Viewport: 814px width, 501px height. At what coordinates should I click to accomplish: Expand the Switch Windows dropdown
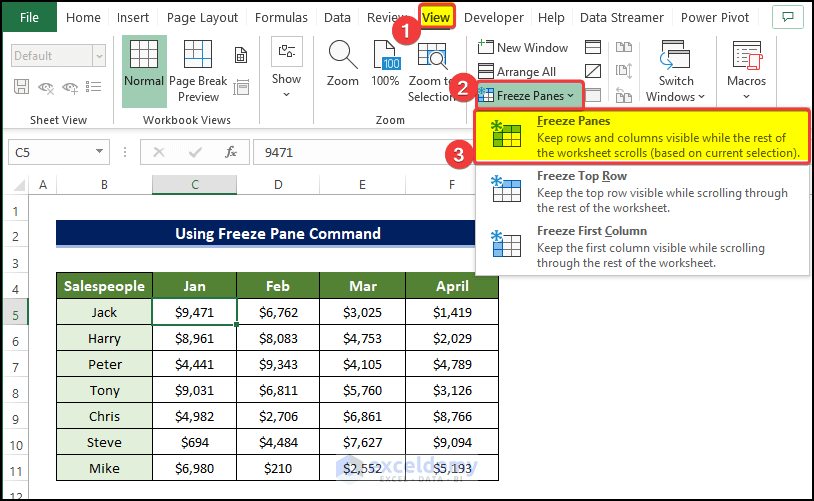pos(675,71)
